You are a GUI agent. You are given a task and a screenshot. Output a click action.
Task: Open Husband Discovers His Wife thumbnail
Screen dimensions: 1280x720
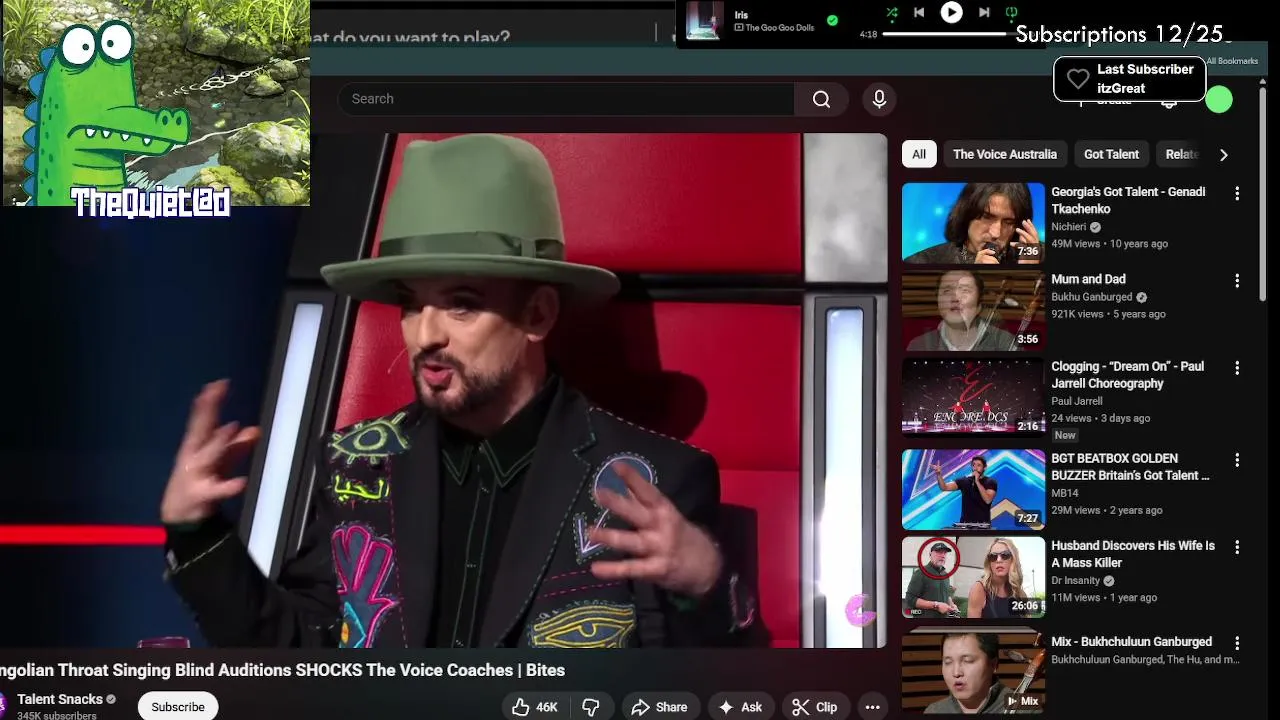coord(973,577)
